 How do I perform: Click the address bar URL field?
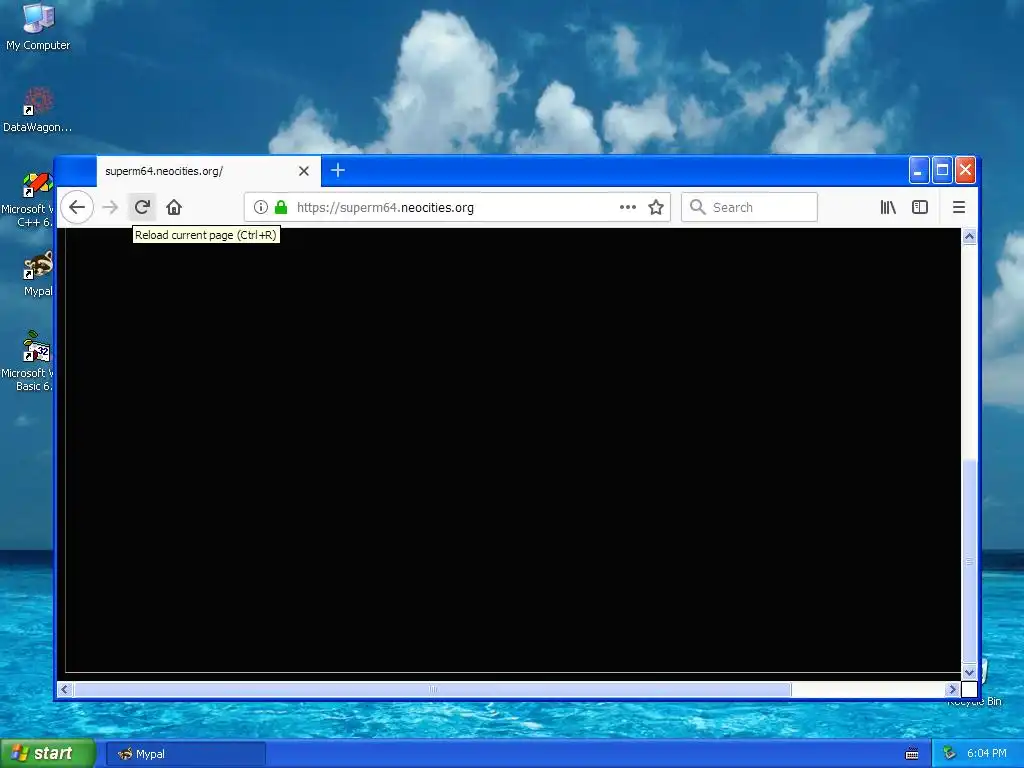tap(456, 208)
